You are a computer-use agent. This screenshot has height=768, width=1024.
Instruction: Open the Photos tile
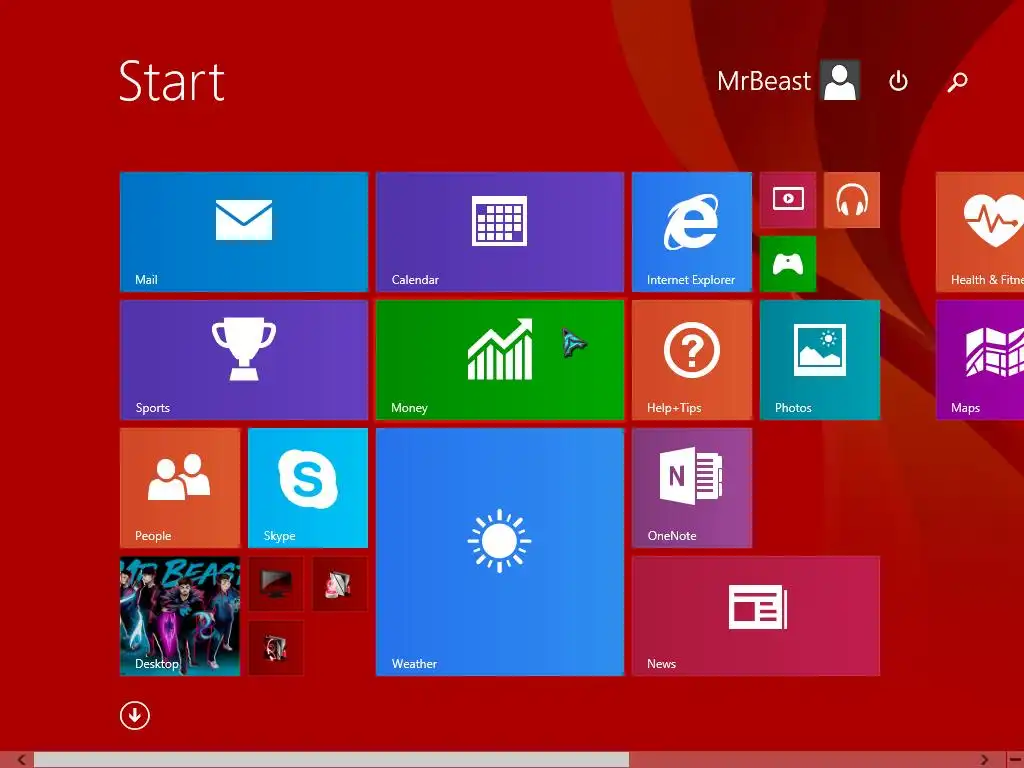coord(820,360)
